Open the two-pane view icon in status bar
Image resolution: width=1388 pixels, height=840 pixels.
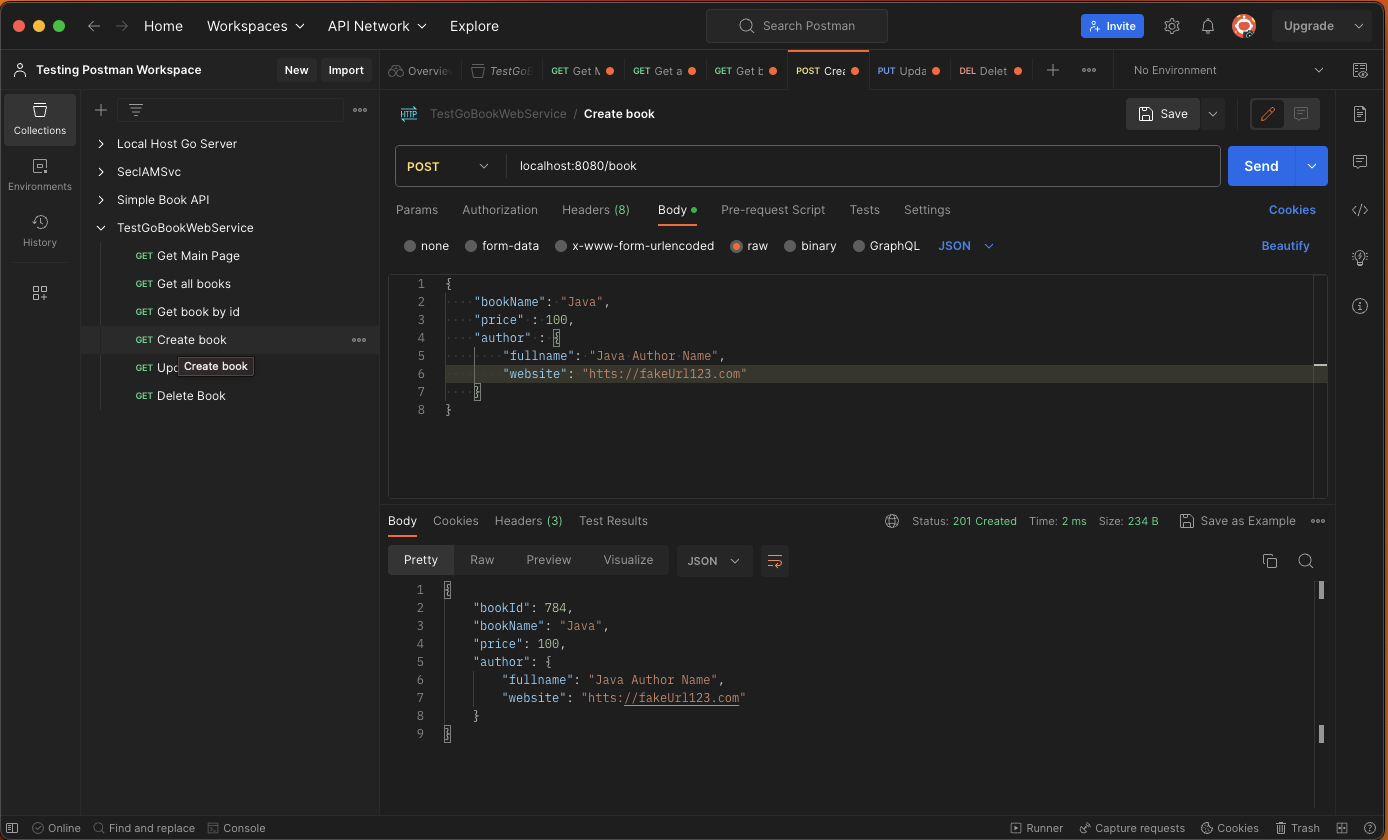coord(1343,828)
